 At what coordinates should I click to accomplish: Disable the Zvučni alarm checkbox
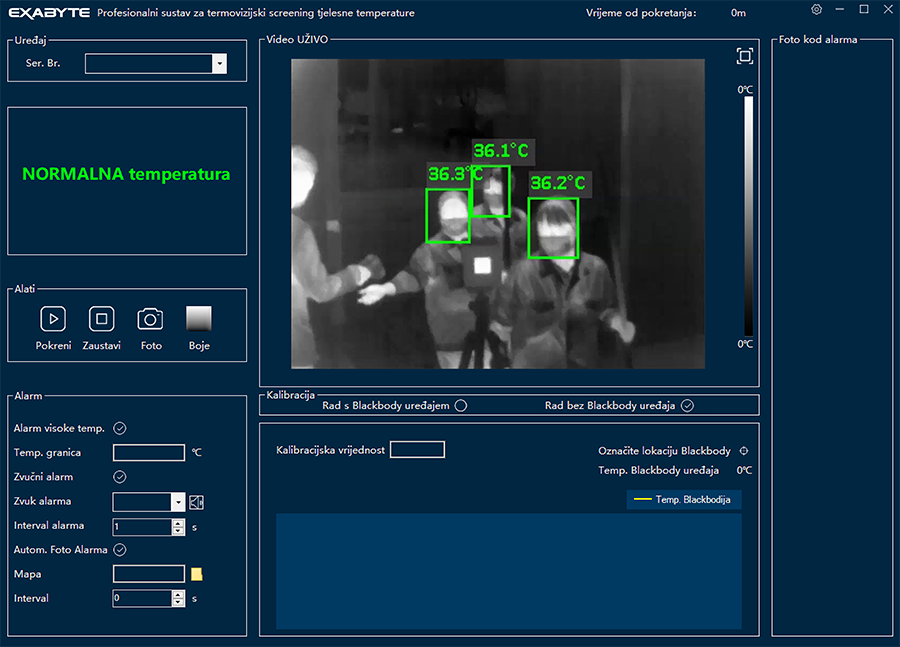coord(119,477)
